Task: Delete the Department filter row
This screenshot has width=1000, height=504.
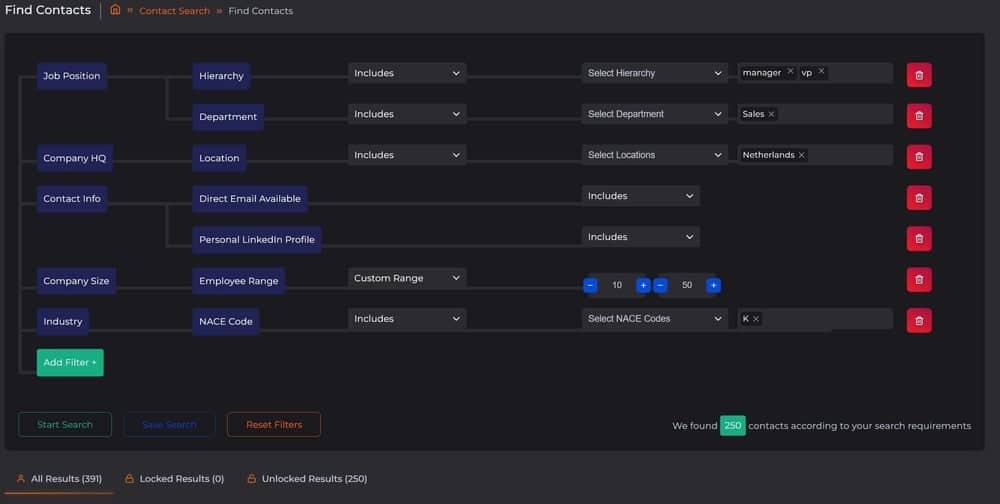Action: [918, 116]
